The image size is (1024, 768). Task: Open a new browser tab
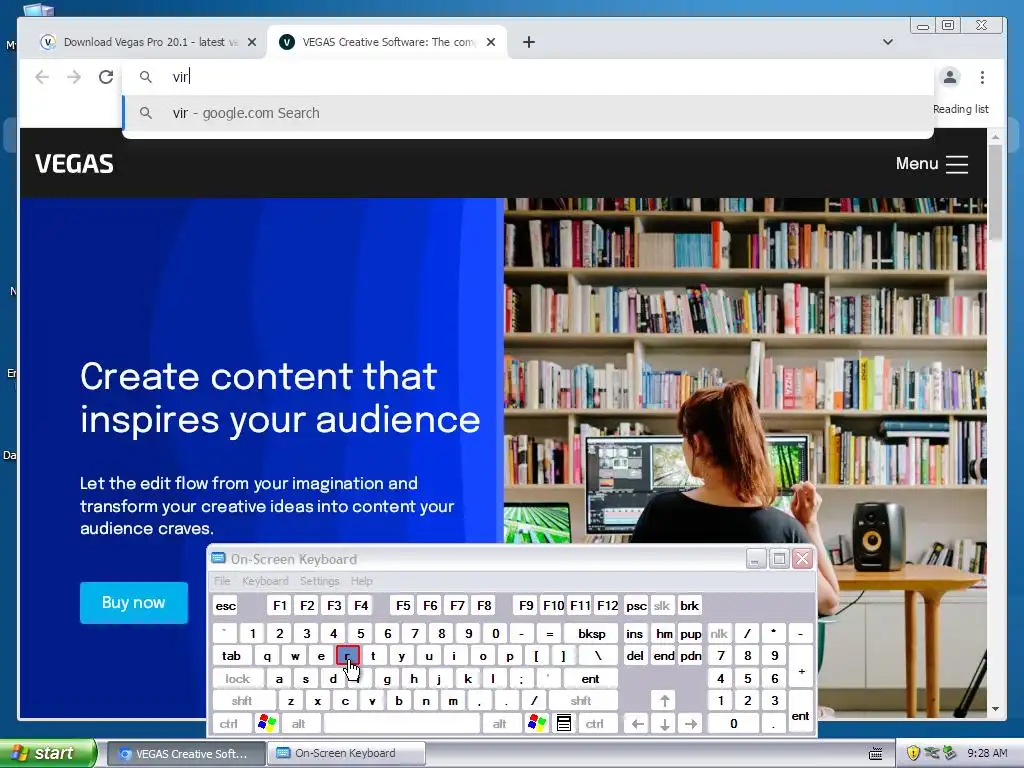click(x=529, y=42)
